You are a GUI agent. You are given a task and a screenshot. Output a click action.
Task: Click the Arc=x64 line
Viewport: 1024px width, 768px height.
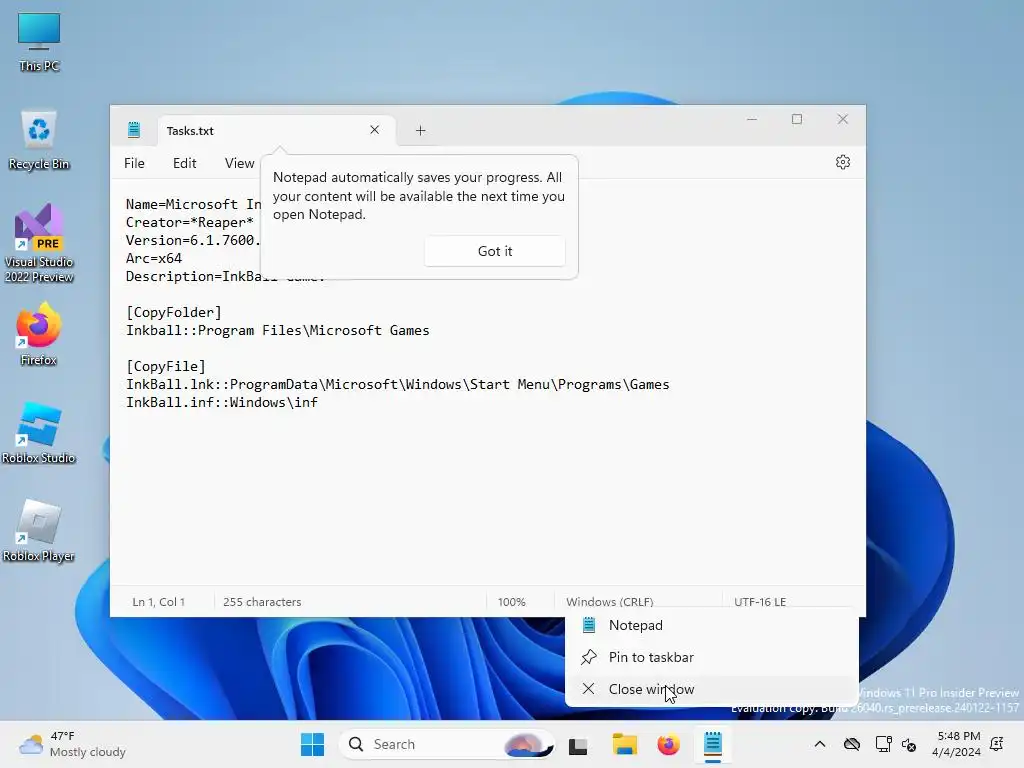tap(154, 258)
